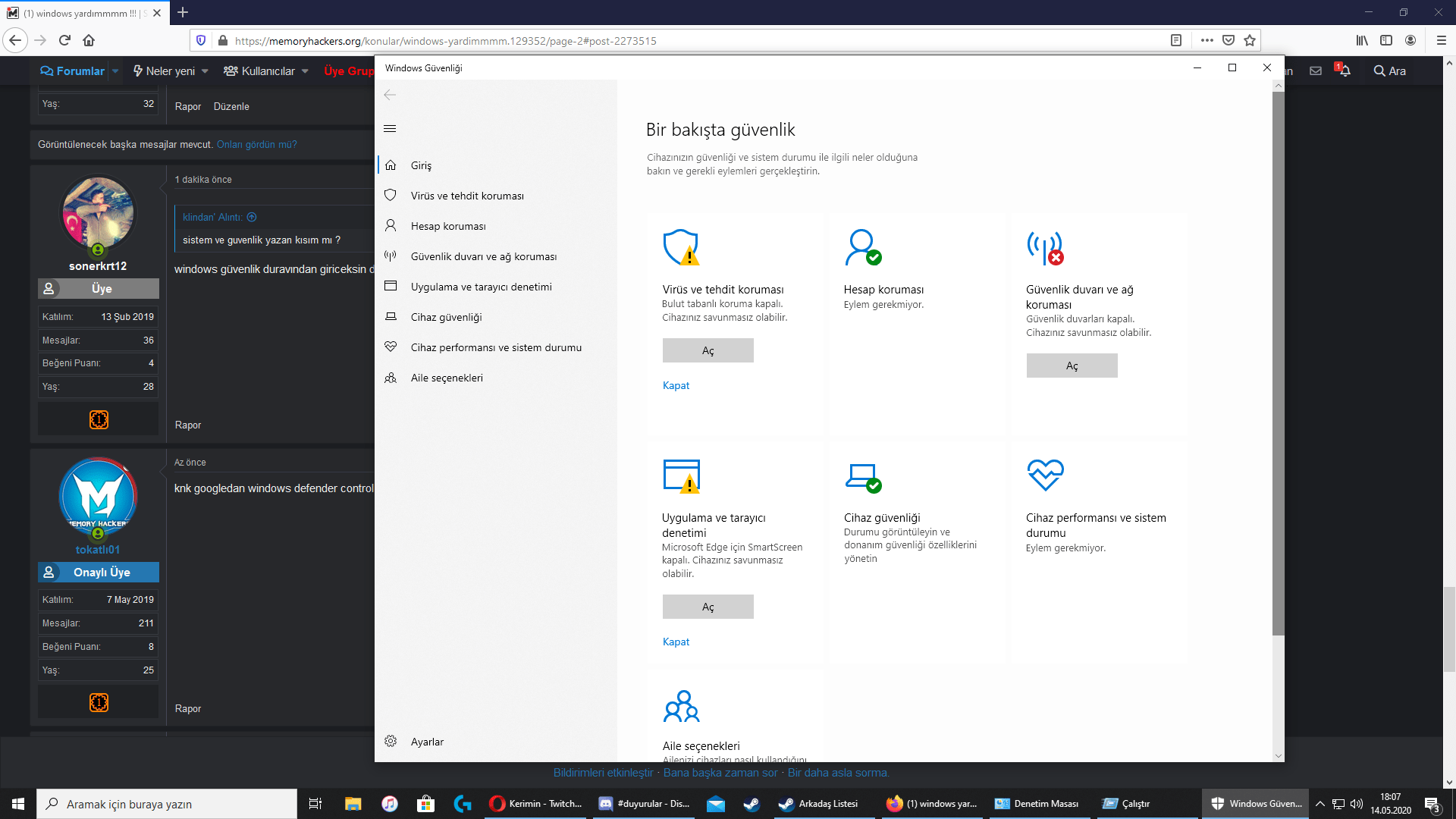Expand the Kullanıcılar dropdown
The width and height of the screenshot is (1456, 819).
[305, 71]
